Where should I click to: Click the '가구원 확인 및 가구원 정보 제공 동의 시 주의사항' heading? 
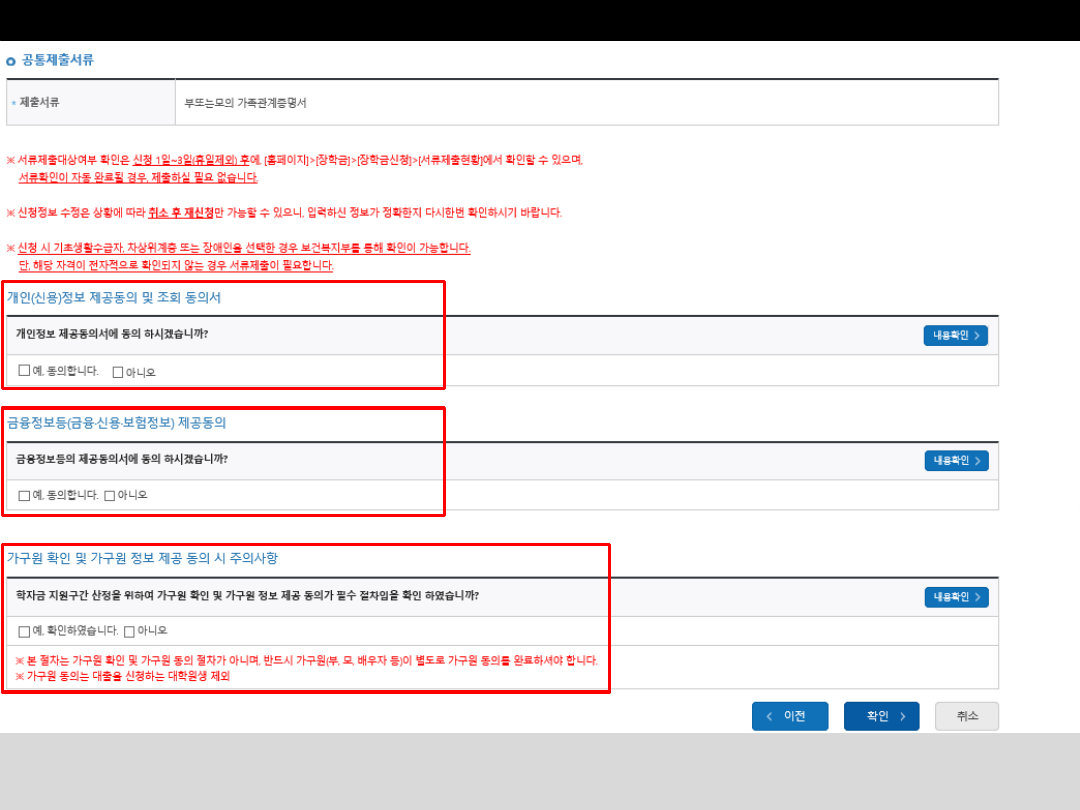point(142,558)
